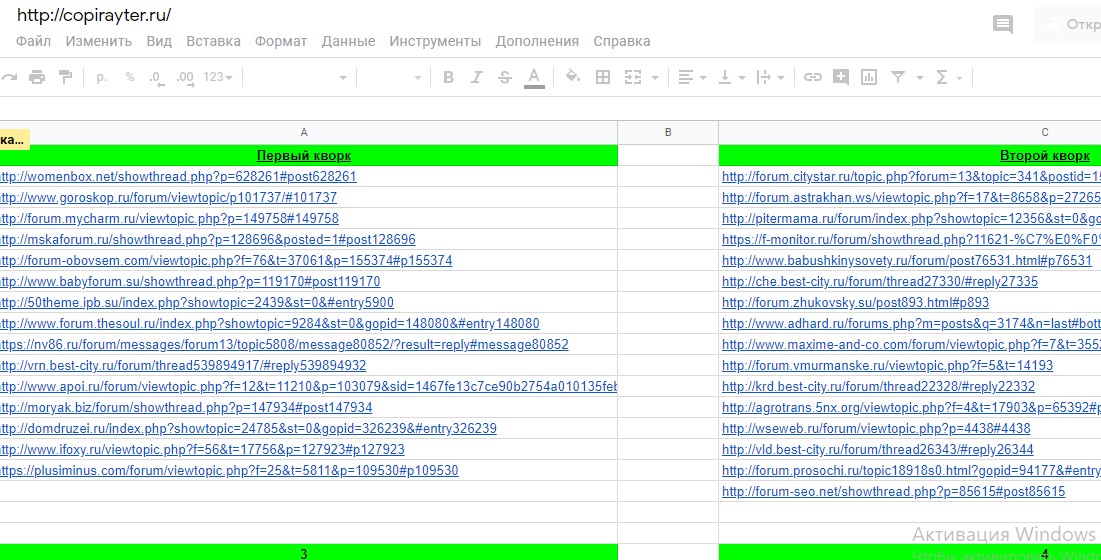Open the Формат menu
Viewport: 1101px width, 560px height.
(281, 41)
